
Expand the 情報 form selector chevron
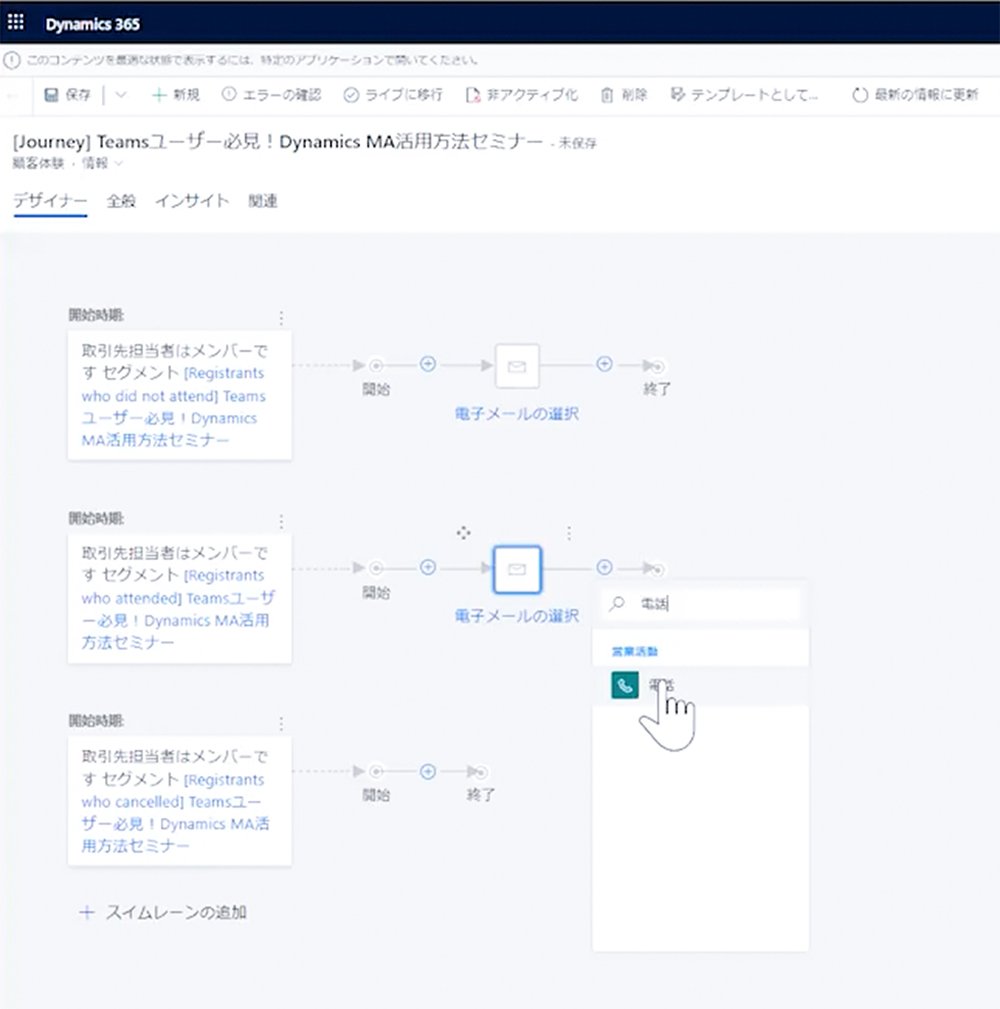118,163
